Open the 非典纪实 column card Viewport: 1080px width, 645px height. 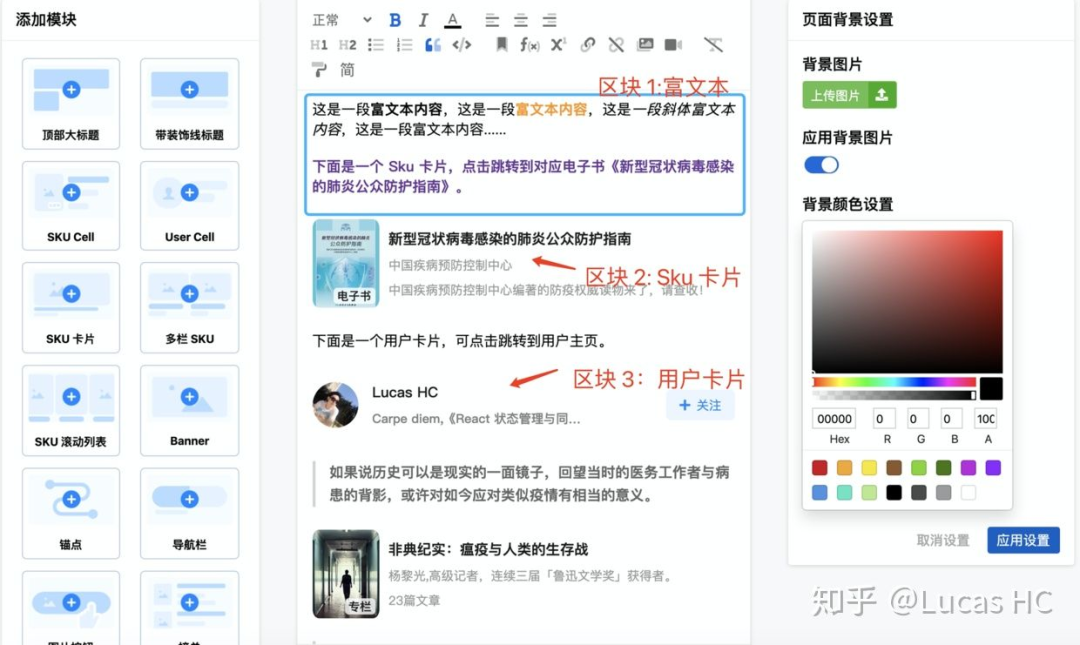coord(525,574)
